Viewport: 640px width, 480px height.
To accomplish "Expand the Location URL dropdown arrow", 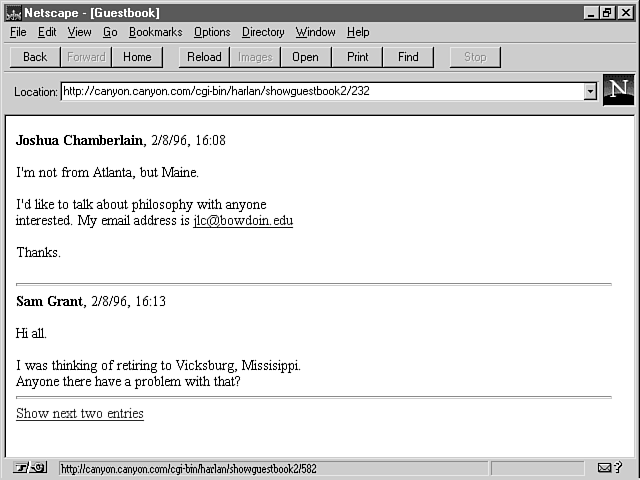I will pos(590,91).
